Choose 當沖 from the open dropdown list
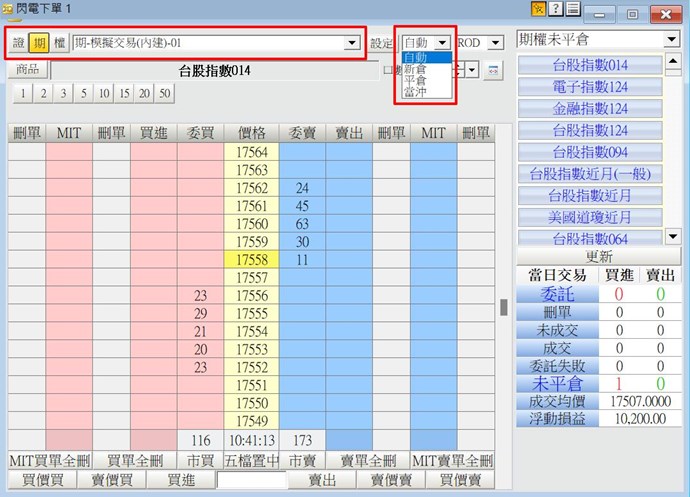The image size is (690, 497). [415, 92]
